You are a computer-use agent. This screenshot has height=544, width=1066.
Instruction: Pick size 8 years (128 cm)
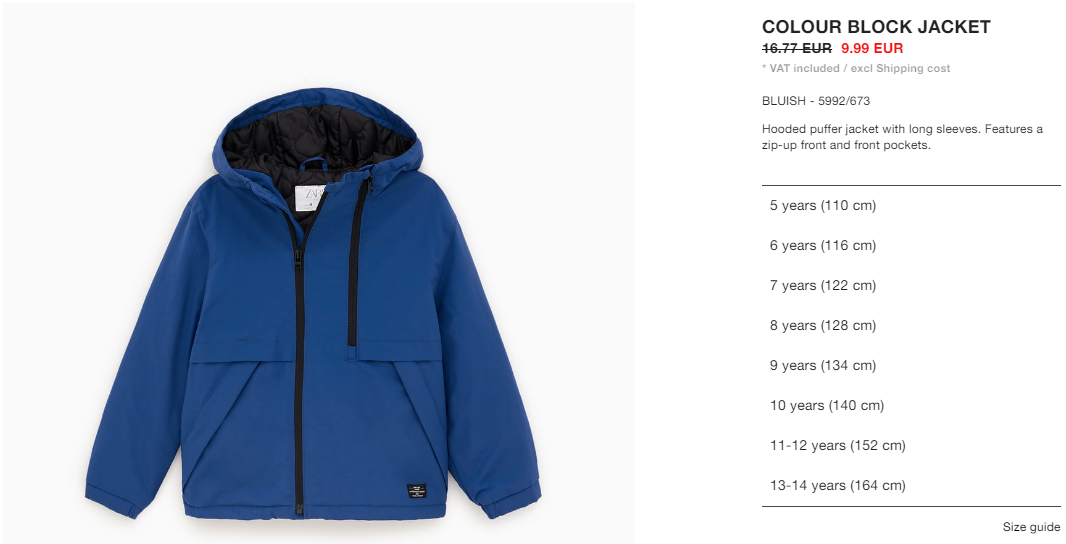(x=910, y=326)
